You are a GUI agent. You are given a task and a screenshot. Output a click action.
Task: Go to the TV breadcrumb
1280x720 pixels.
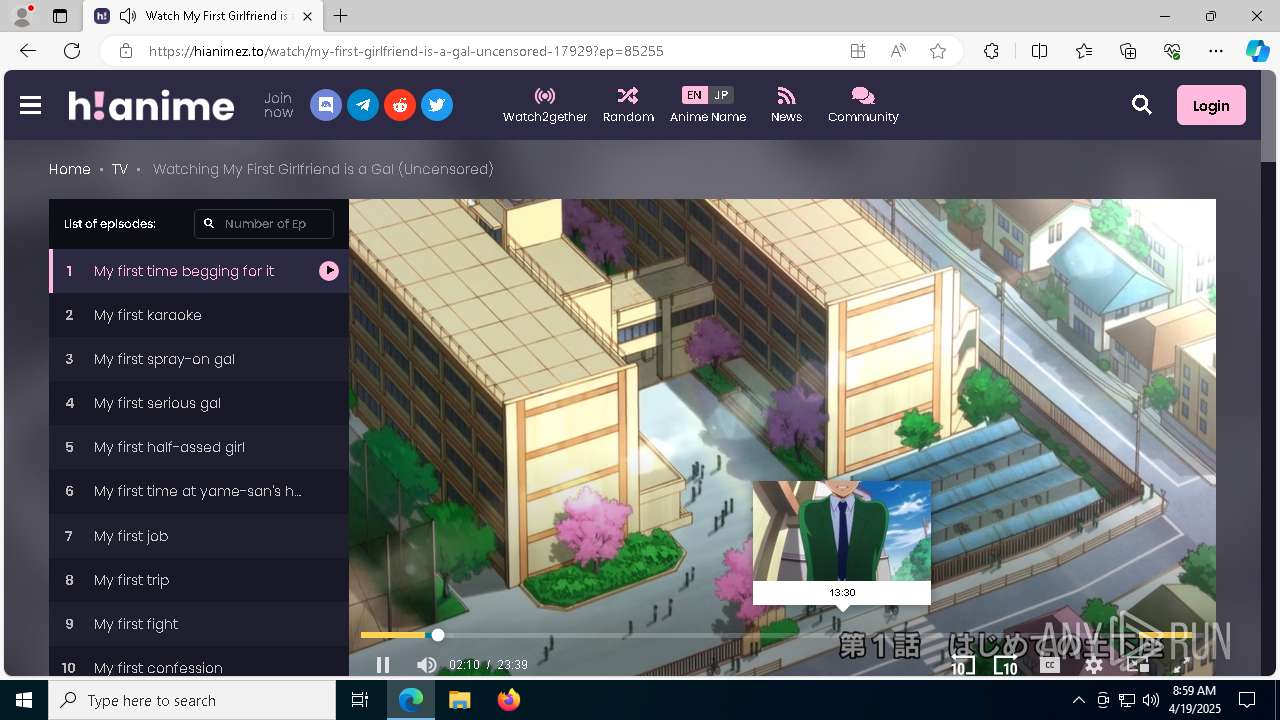point(120,169)
